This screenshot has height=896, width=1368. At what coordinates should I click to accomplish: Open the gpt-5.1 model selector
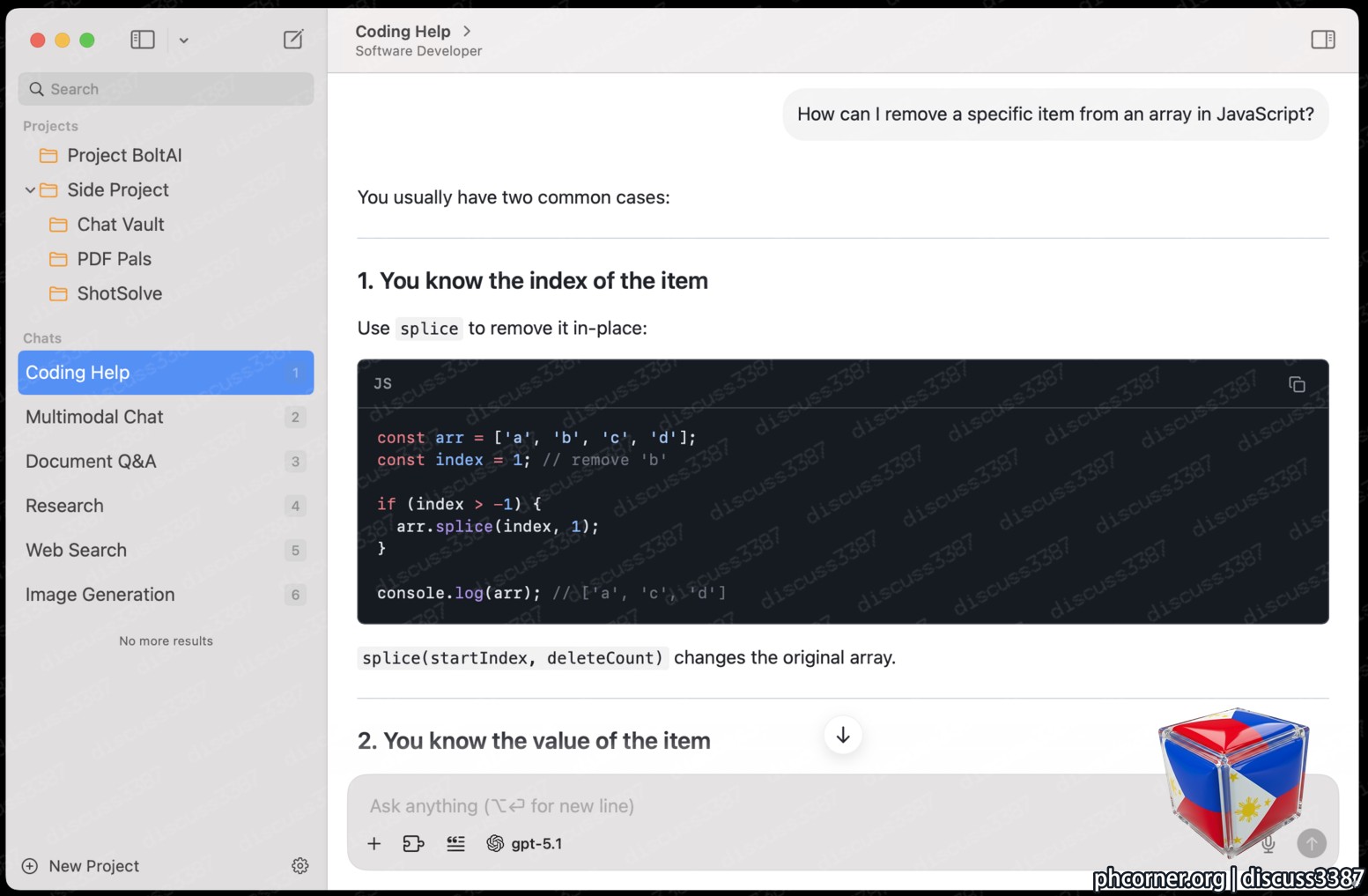point(525,844)
